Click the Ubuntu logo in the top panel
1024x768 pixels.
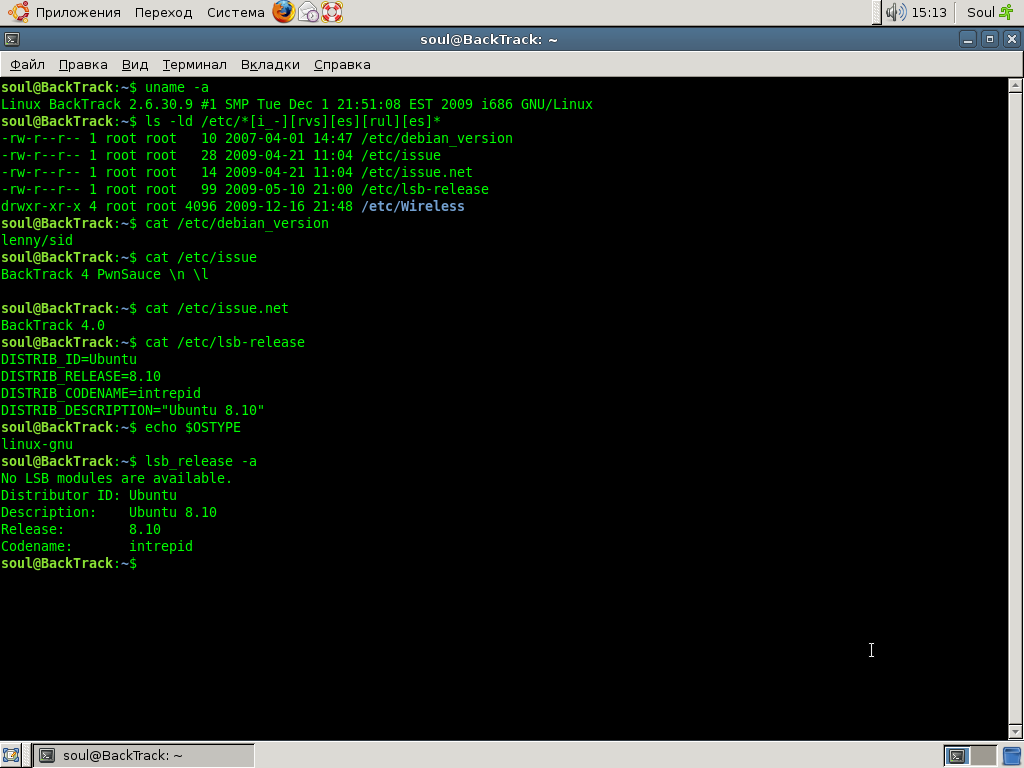(x=18, y=12)
